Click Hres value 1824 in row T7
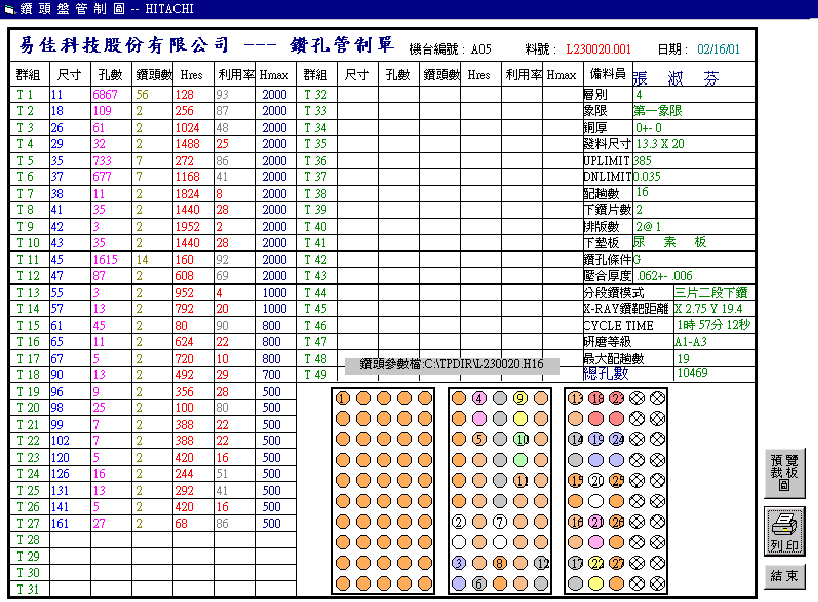This screenshot has width=818, height=602. click(187, 194)
